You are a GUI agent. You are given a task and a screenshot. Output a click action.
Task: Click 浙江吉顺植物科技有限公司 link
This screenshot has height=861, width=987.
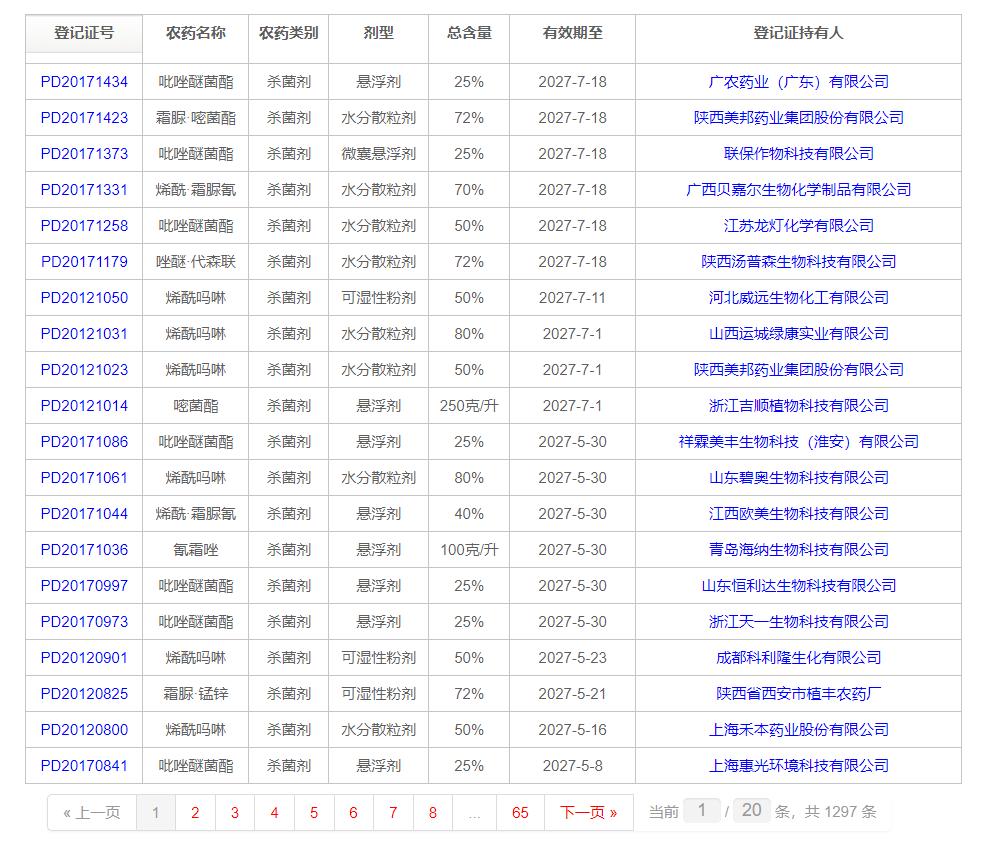(798, 406)
